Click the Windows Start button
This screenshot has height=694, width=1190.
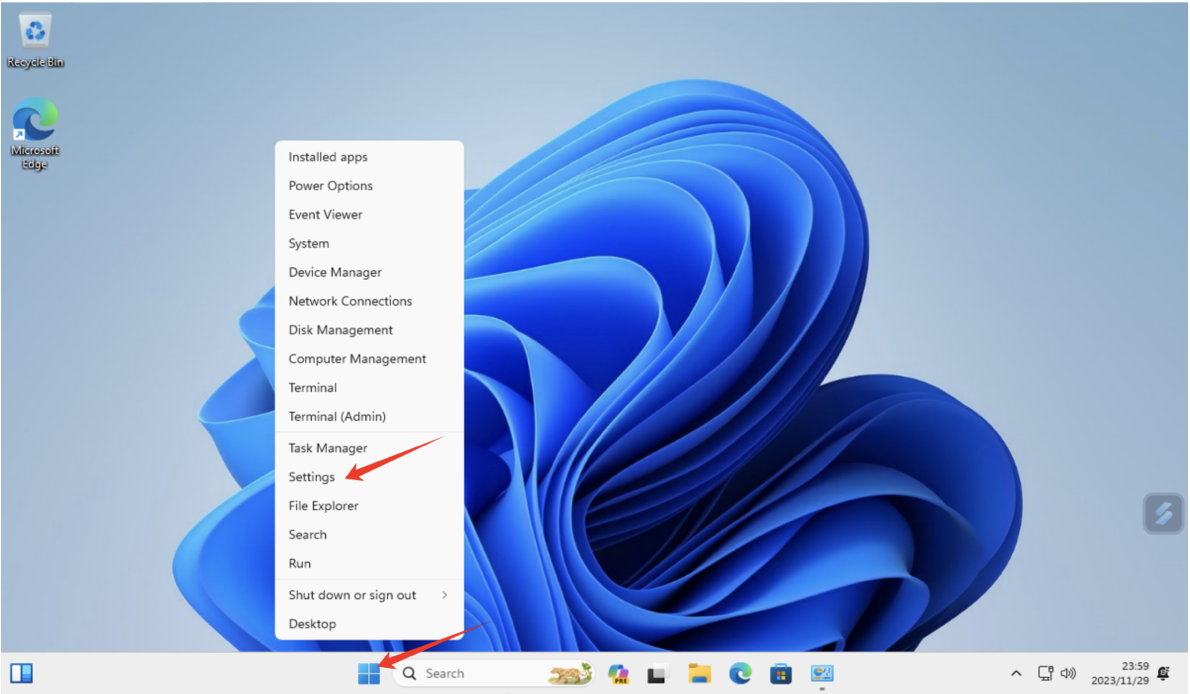click(x=369, y=674)
